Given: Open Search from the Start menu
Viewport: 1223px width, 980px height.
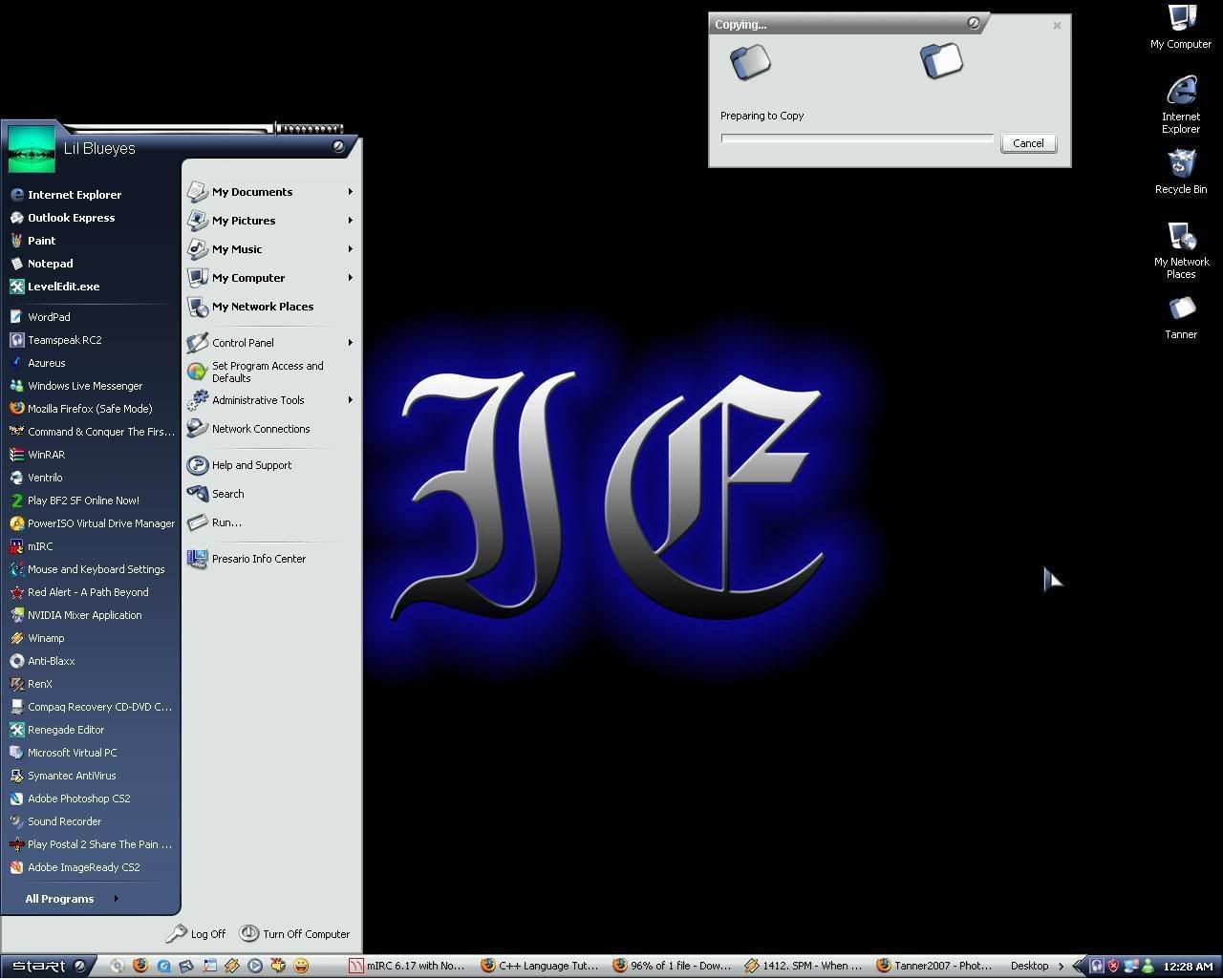Looking at the screenshot, I should coord(215,494).
